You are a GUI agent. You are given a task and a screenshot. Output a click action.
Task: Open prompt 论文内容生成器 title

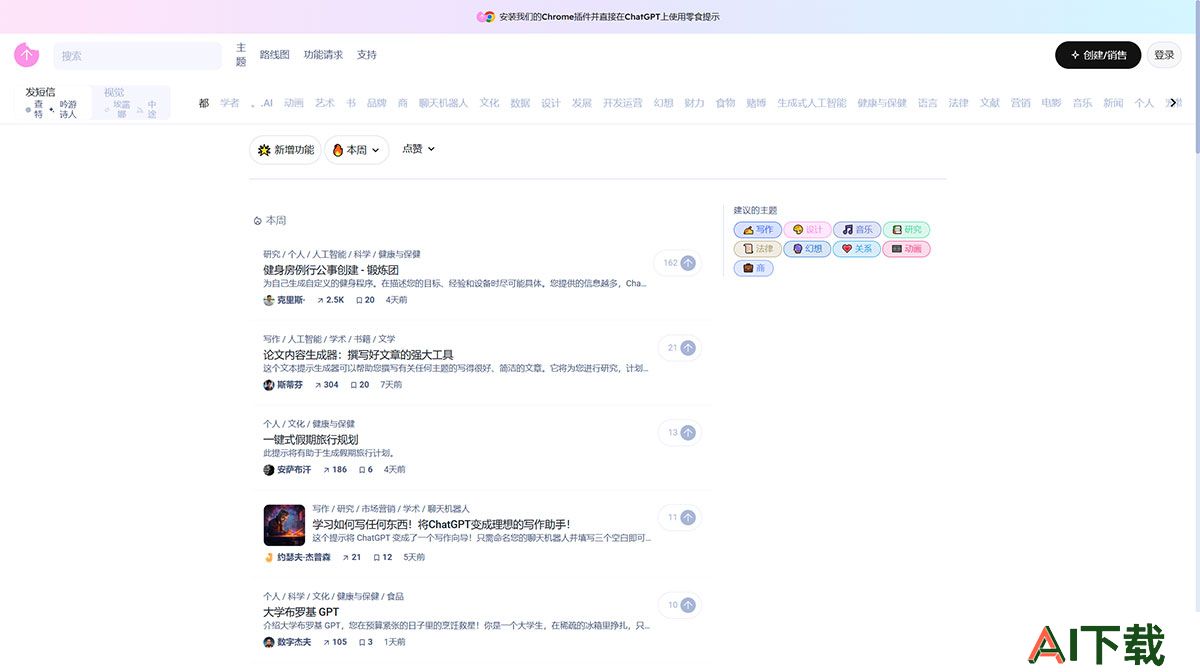point(358,355)
